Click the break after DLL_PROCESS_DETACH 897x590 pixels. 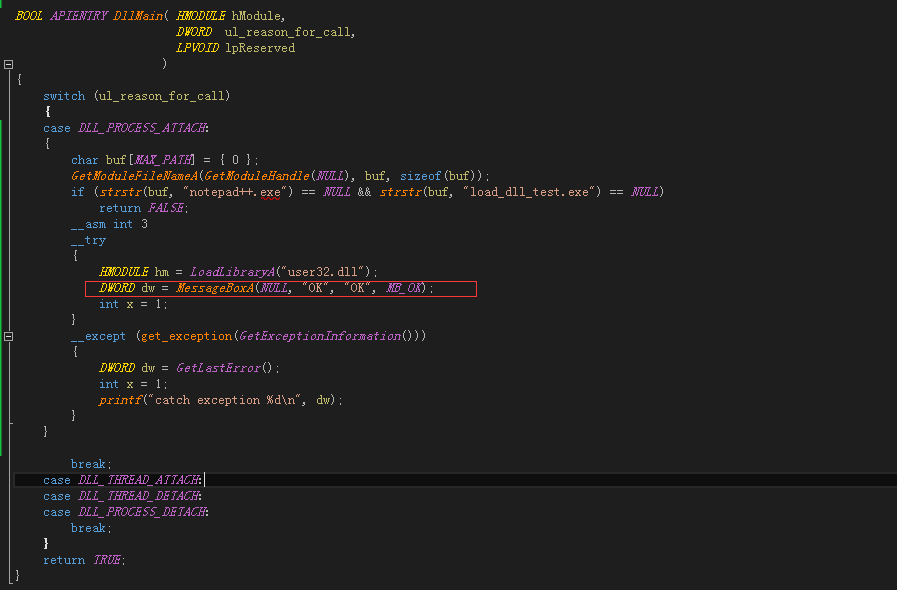[90, 528]
